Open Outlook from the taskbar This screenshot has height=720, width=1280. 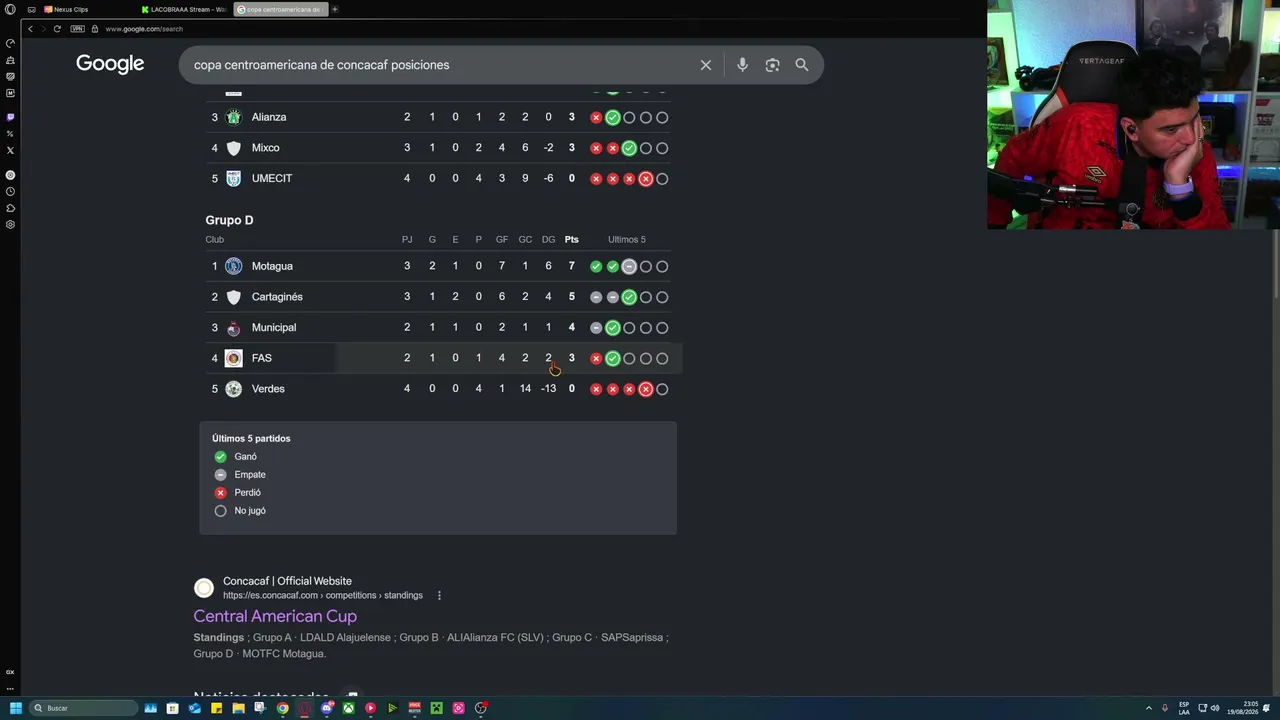pyautogui.click(x=195, y=708)
